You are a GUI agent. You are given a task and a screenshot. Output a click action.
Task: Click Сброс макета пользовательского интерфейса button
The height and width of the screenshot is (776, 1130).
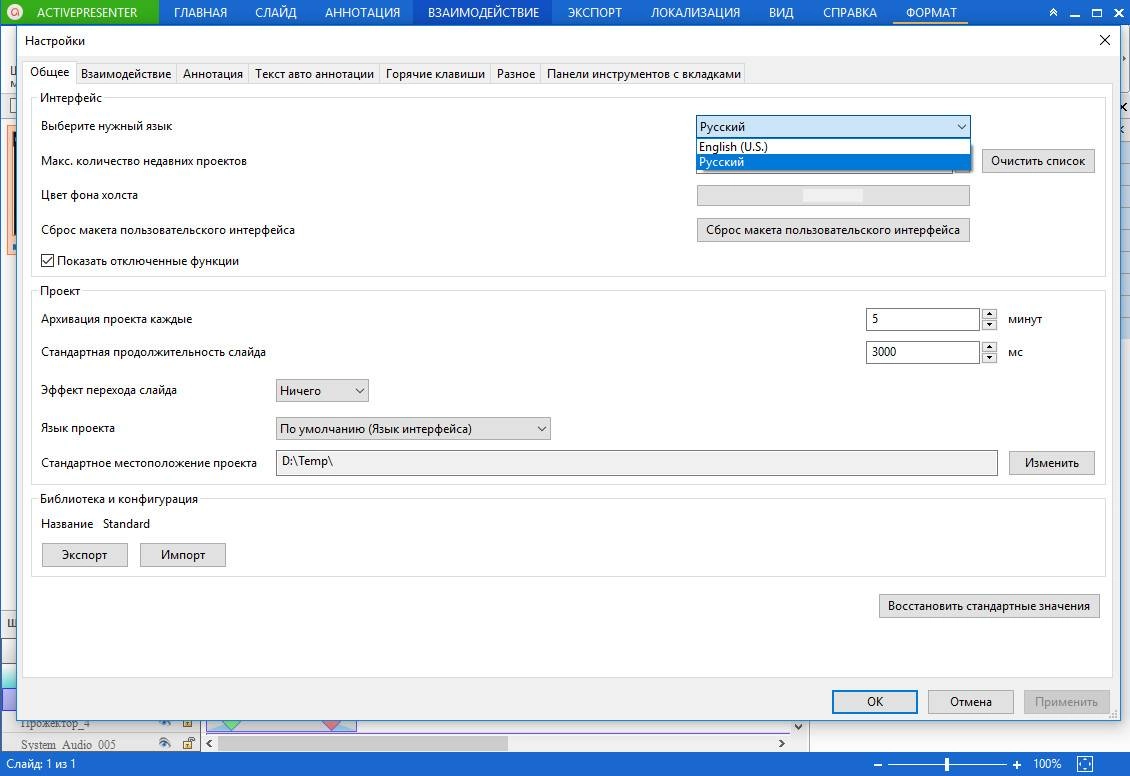pyautogui.click(x=833, y=230)
